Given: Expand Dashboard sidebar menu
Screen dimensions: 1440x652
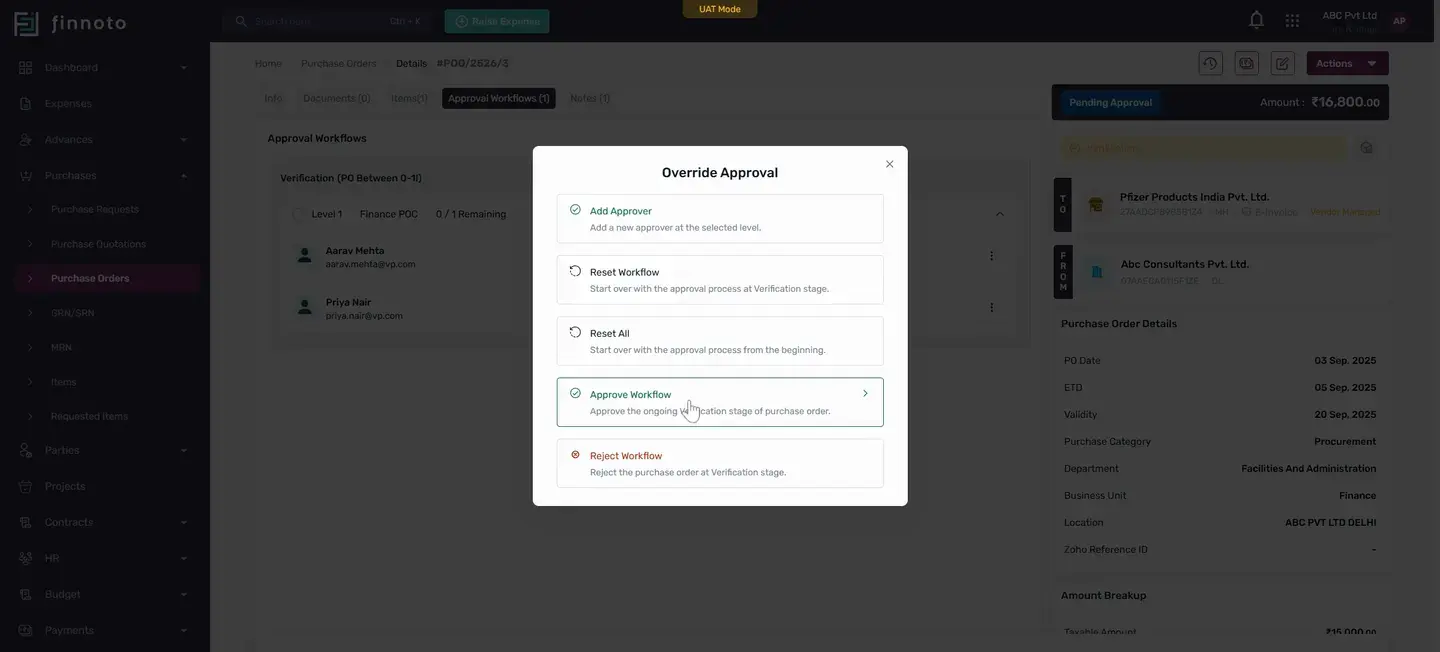Looking at the screenshot, I should click(x=104, y=67).
